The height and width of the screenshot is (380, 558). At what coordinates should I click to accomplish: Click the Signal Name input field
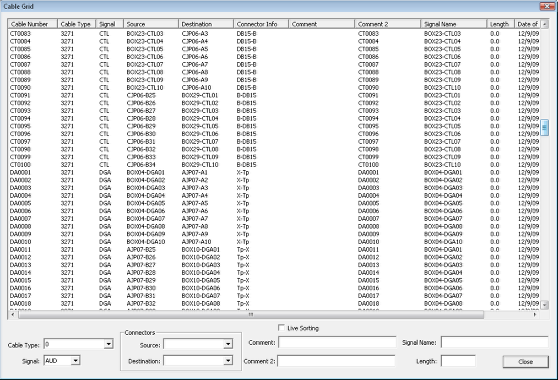[x=495, y=342]
